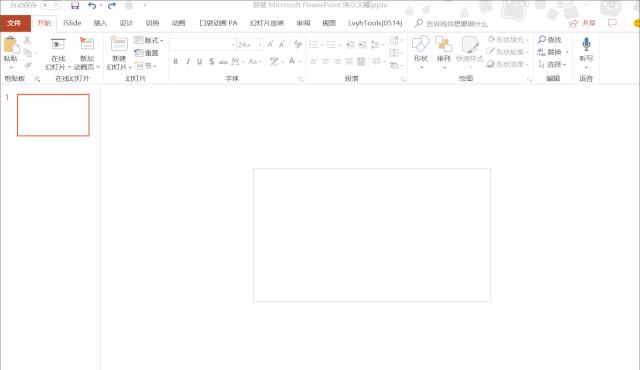The image size is (640, 370).
Task: Clear all text formatting
Action: click(x=298, y=44)
